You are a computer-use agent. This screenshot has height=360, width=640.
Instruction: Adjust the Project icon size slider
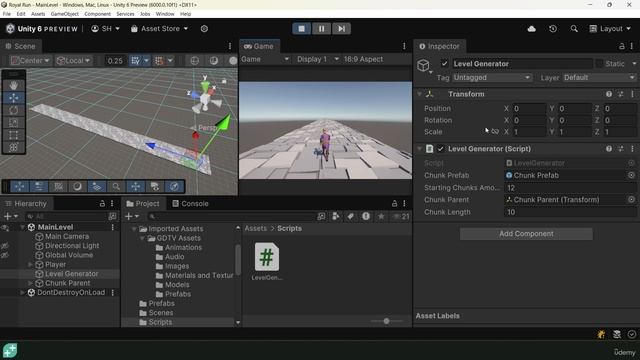click(386, 321)
